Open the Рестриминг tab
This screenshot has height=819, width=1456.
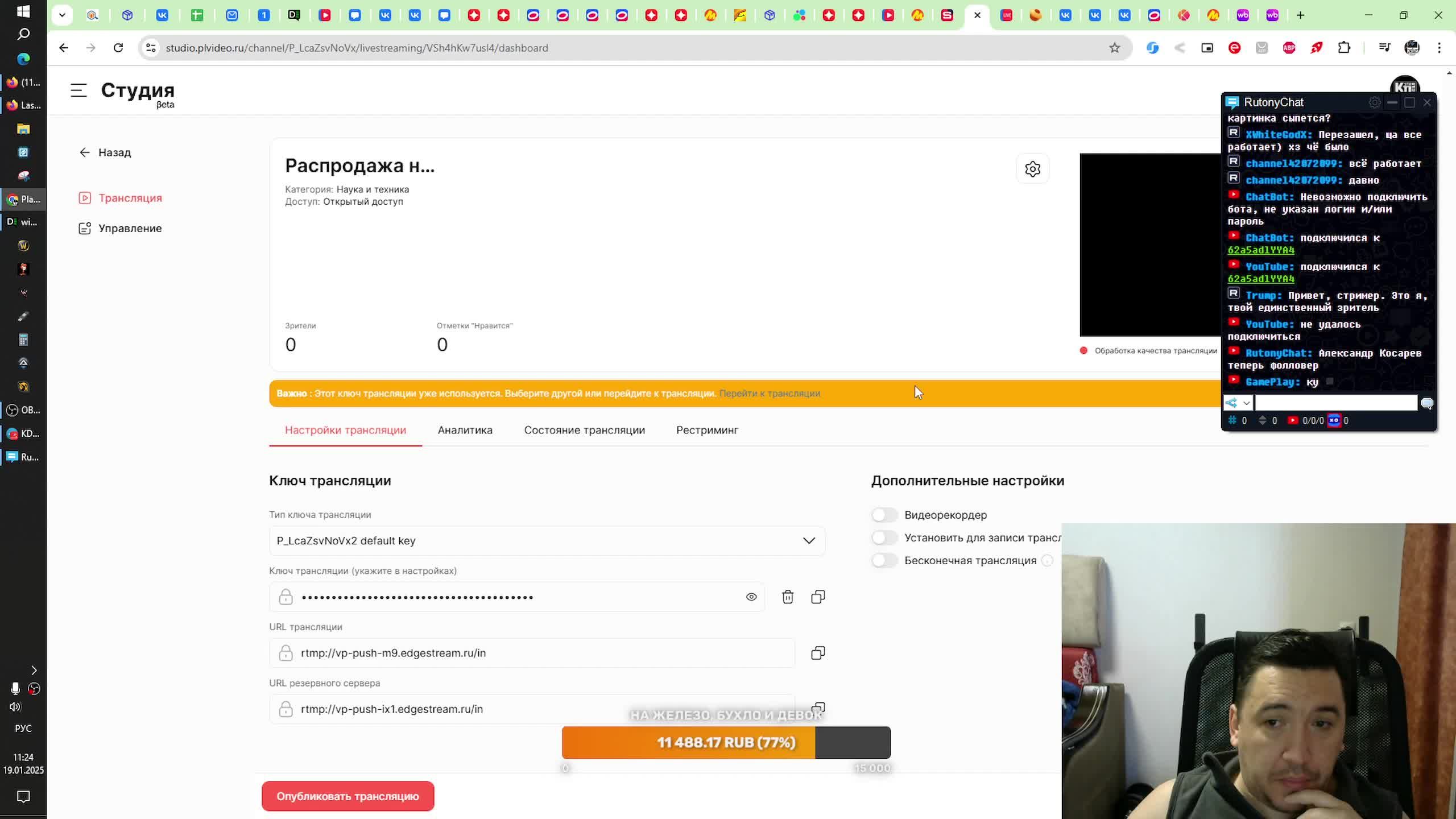pyautogui.click(x=707, y=430)
